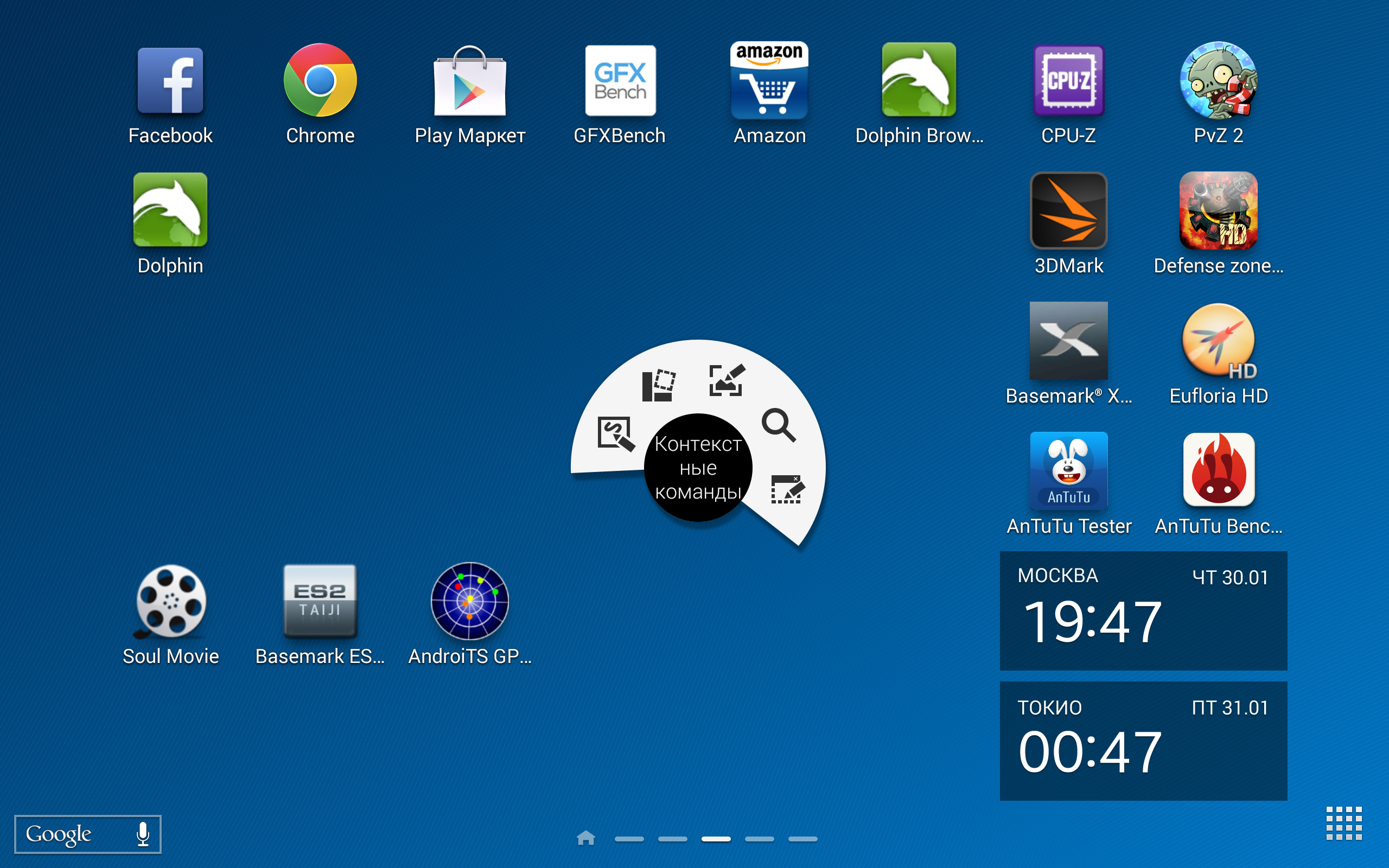This screenshot has width=1389, height=868.
Task: Select Action Memo icon in Air Command
Action: (616, 434)
